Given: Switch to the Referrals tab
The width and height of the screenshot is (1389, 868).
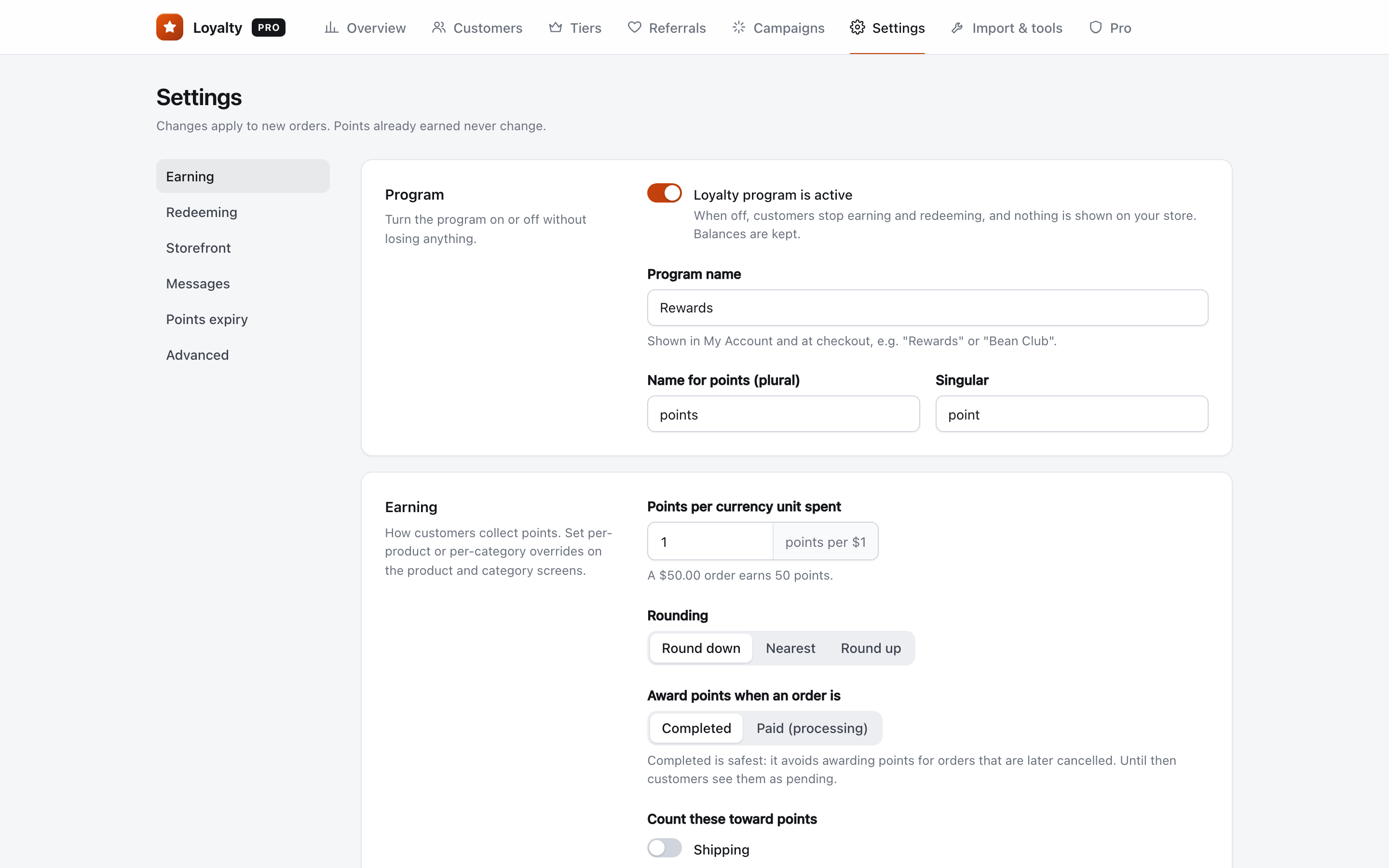Looking at the screenshot, I should [x=667, y=27].
